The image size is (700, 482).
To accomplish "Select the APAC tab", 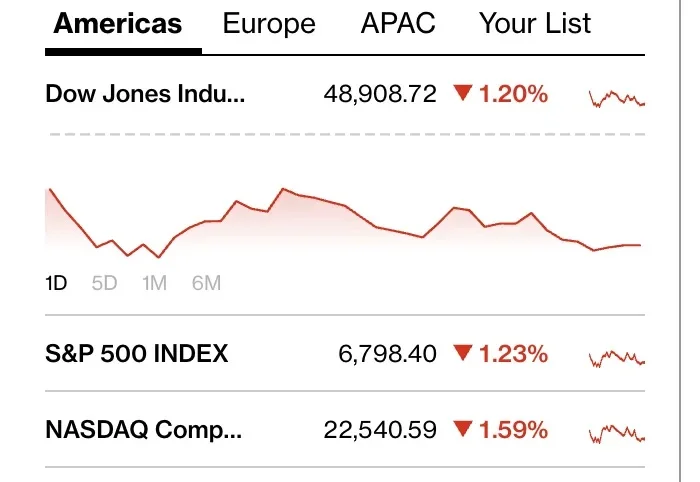I will tap(398, 24).
